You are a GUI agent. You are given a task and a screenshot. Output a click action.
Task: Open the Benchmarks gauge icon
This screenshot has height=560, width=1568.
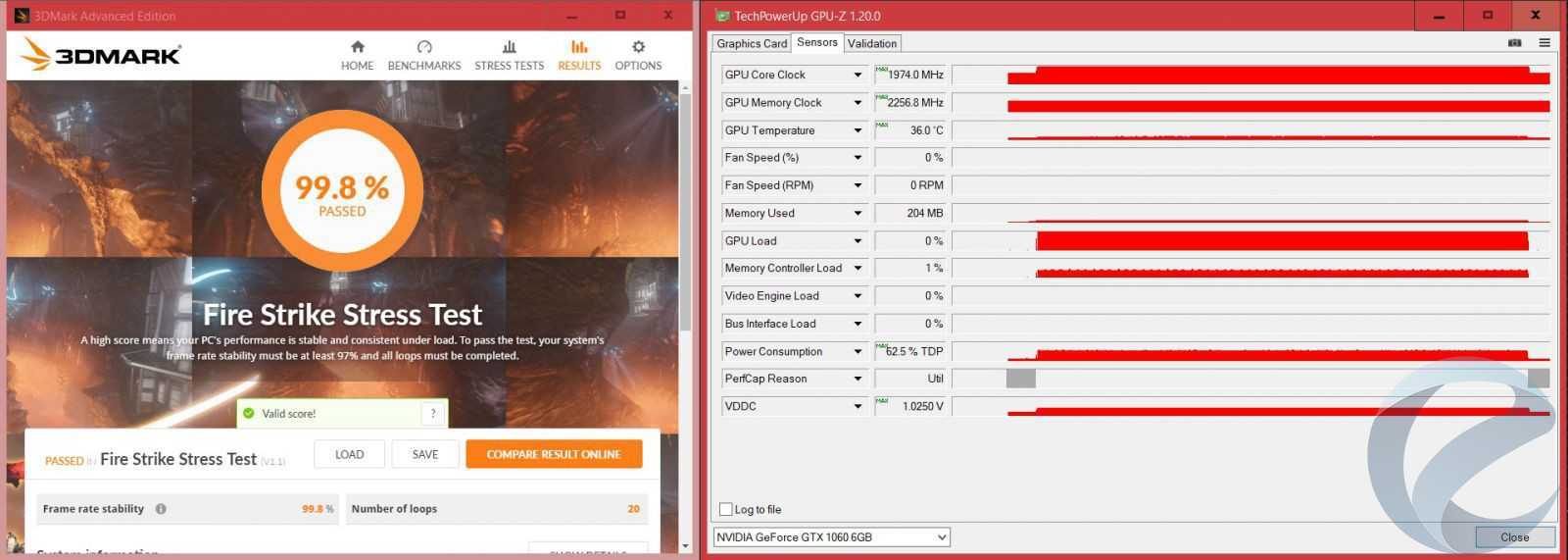[x=424, y=47]
